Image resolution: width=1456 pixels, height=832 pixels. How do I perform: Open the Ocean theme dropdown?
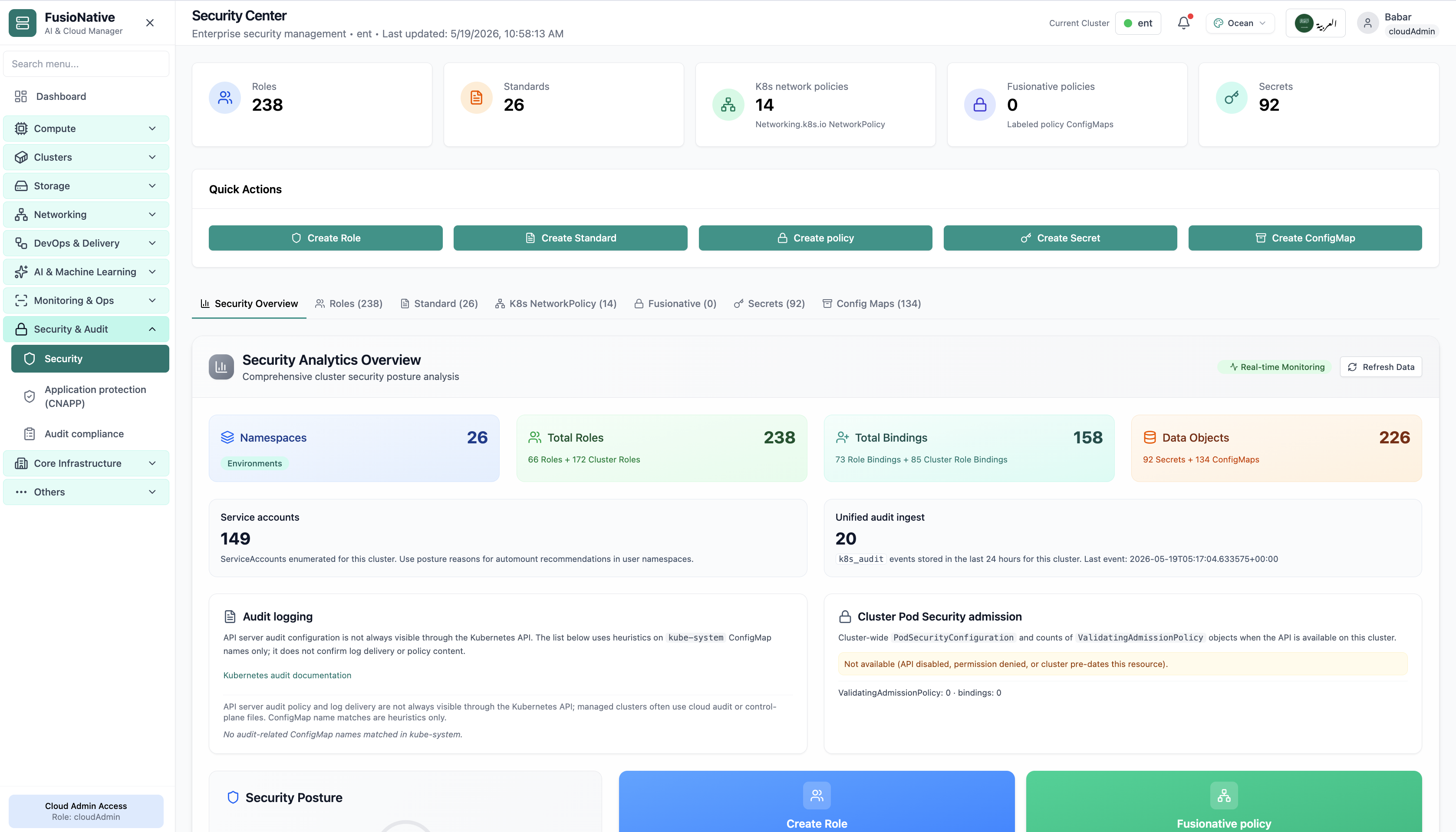click(1239, 23)
